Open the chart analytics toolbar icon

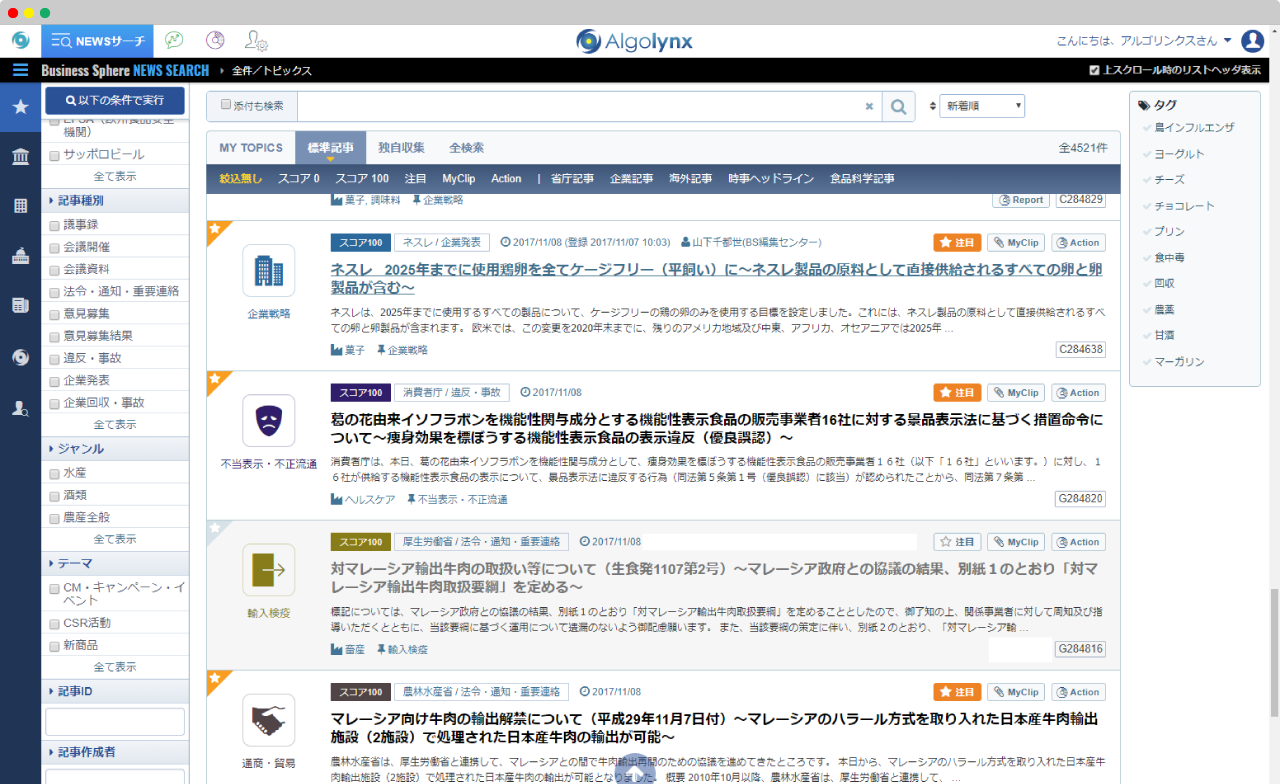174,41
